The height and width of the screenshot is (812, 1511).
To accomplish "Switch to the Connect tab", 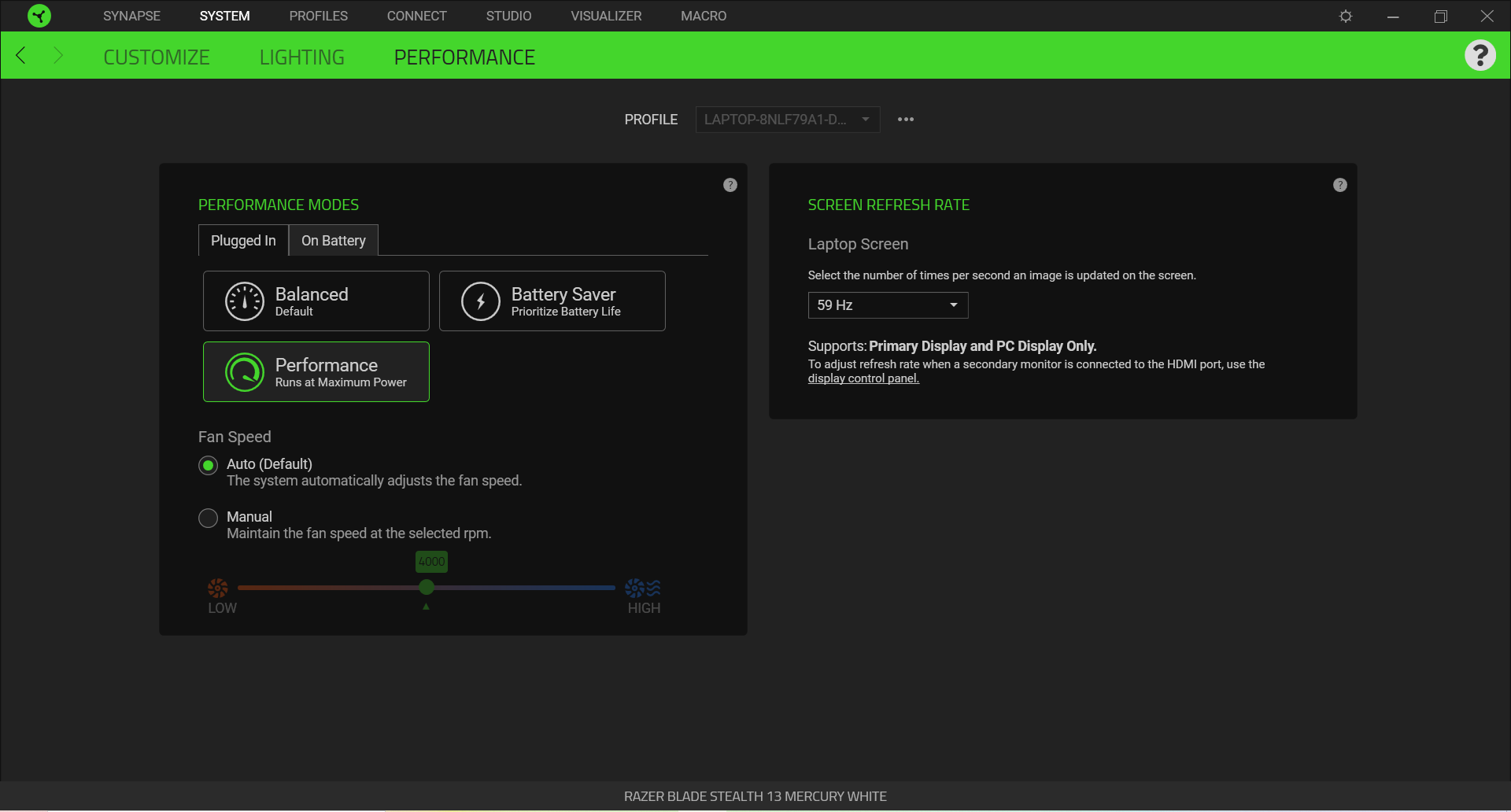I will (x=417, y=16).
